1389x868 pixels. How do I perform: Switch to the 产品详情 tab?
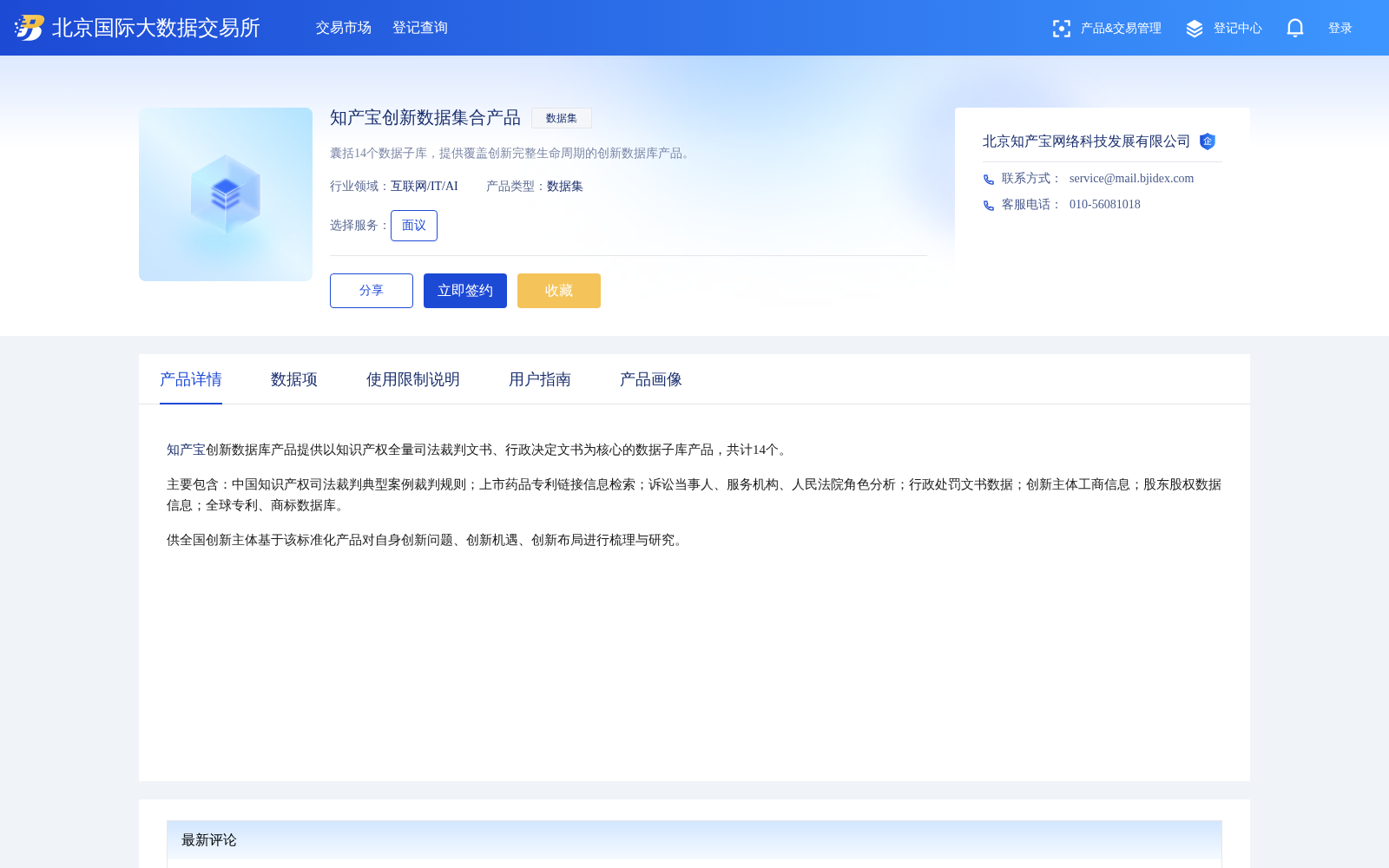[x=191, y=379]
